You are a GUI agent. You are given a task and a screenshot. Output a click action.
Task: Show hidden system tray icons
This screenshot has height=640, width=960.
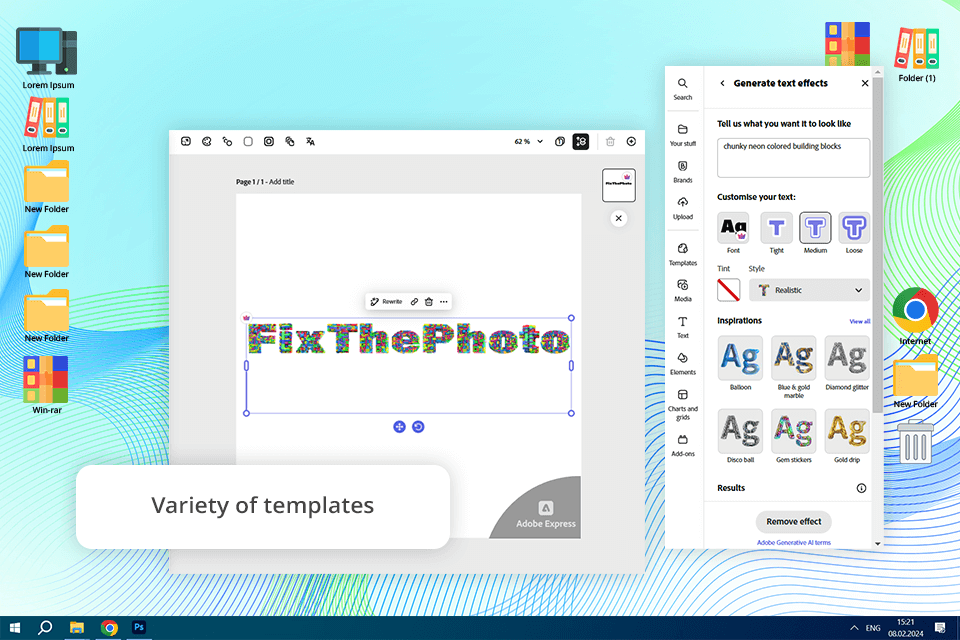[854, 628]
